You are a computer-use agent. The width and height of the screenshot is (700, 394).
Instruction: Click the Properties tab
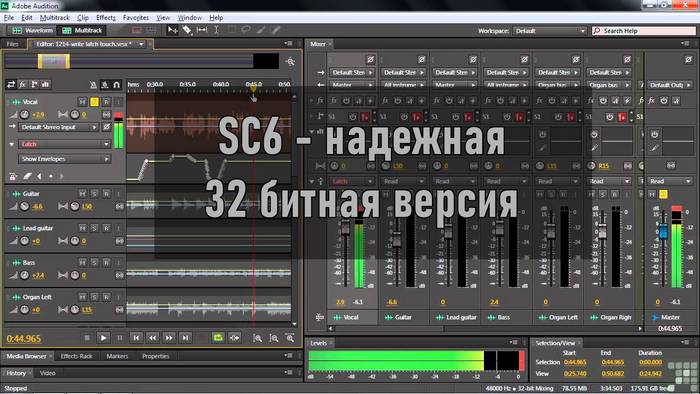pos(155,356)
